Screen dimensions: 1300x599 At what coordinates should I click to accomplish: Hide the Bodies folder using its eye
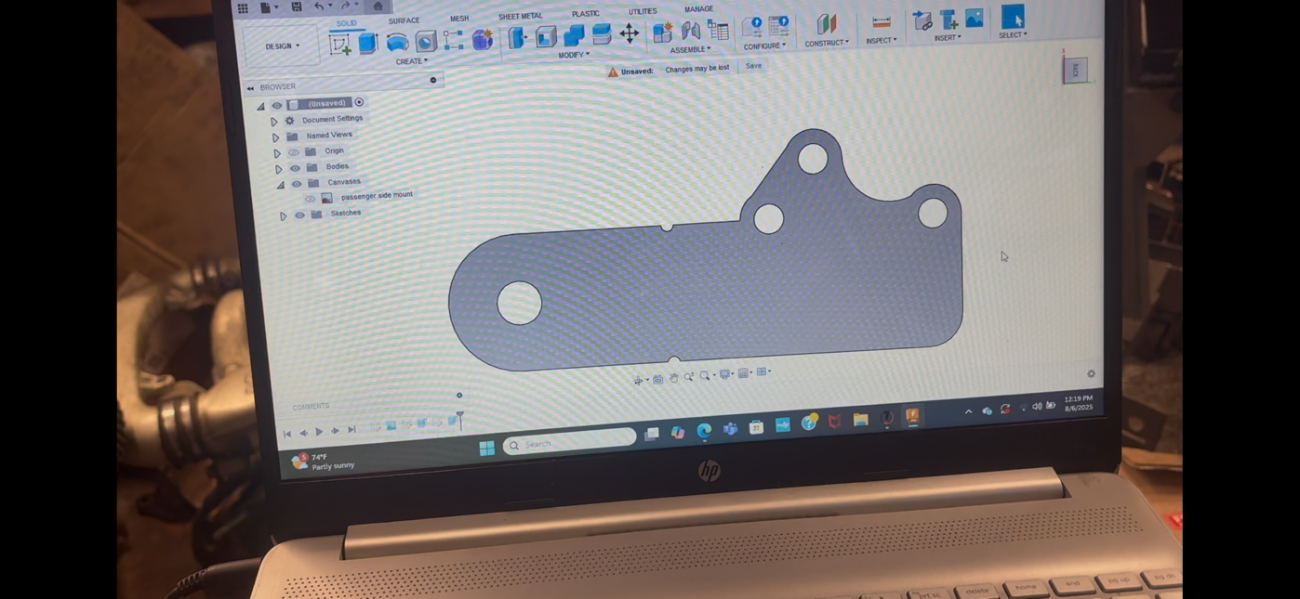295,168
